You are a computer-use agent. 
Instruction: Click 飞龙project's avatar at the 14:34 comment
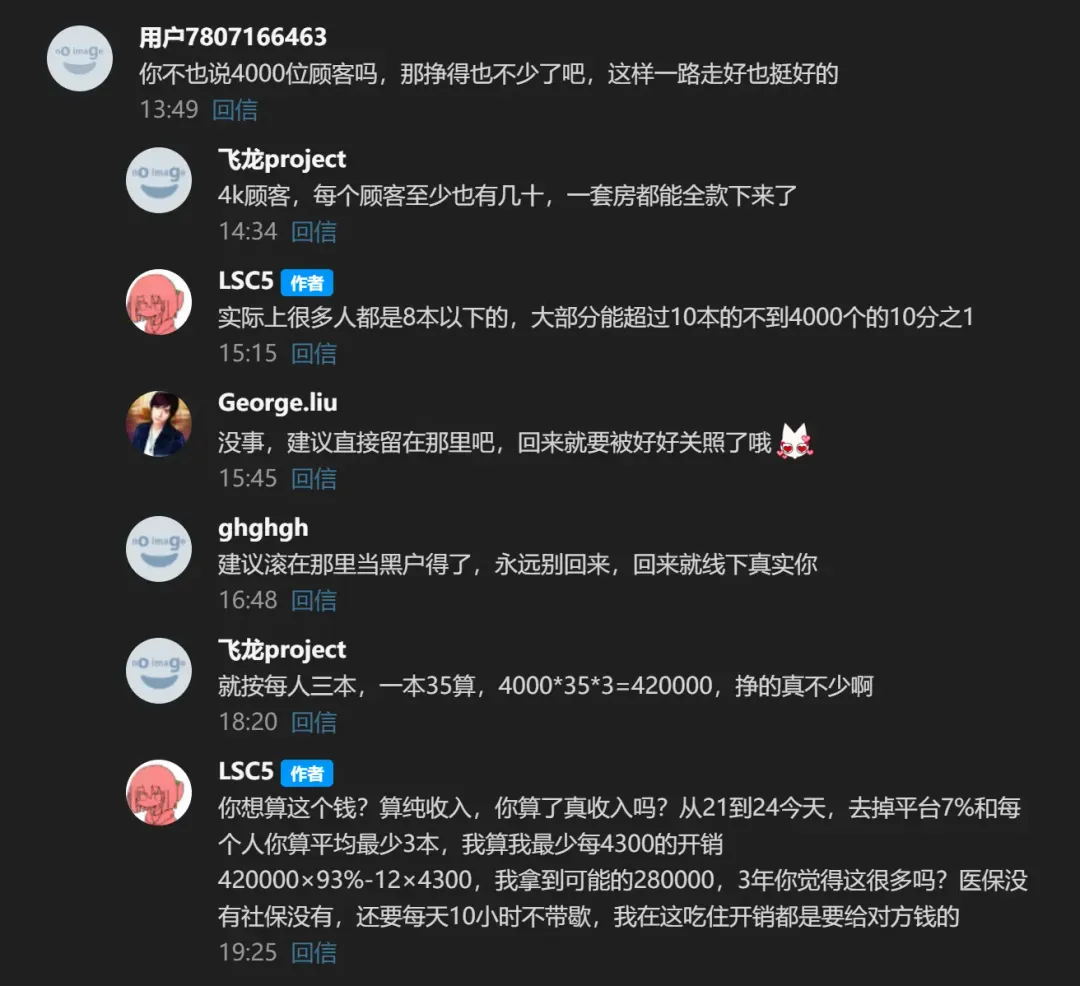tap(159, 180)
